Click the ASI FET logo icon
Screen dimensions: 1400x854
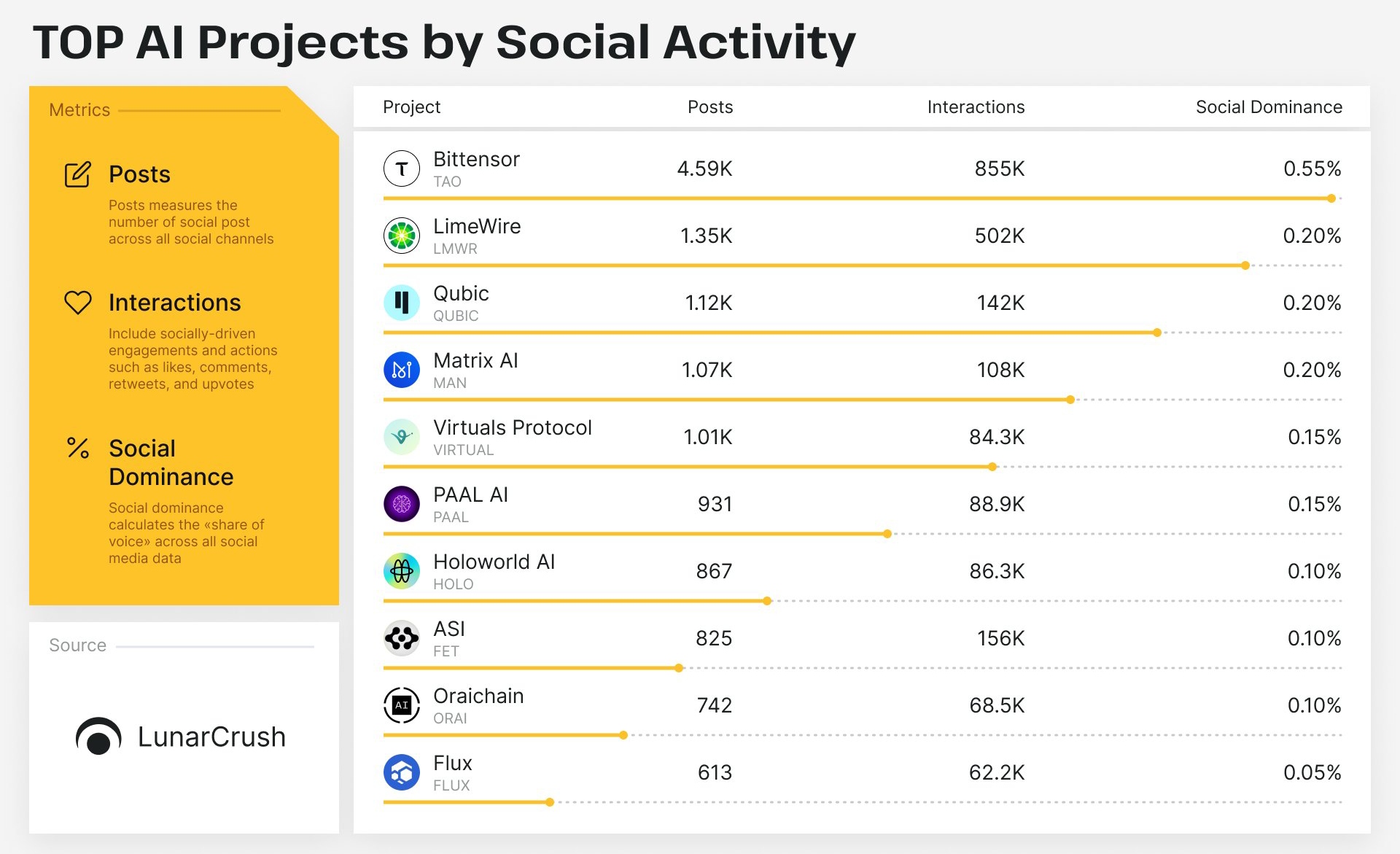point(401,638)
